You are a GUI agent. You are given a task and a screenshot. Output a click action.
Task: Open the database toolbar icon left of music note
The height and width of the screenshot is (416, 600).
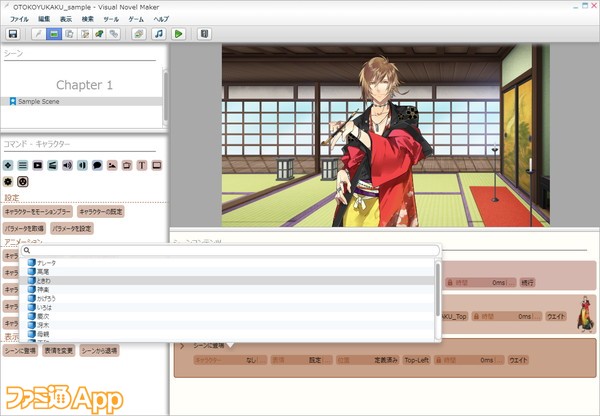[139, 34]
